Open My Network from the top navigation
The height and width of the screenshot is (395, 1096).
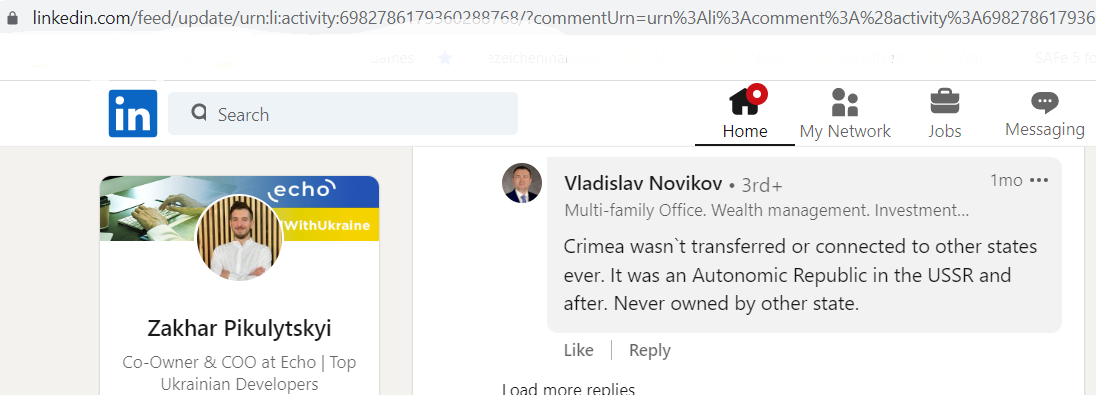(x=845, y=114)
